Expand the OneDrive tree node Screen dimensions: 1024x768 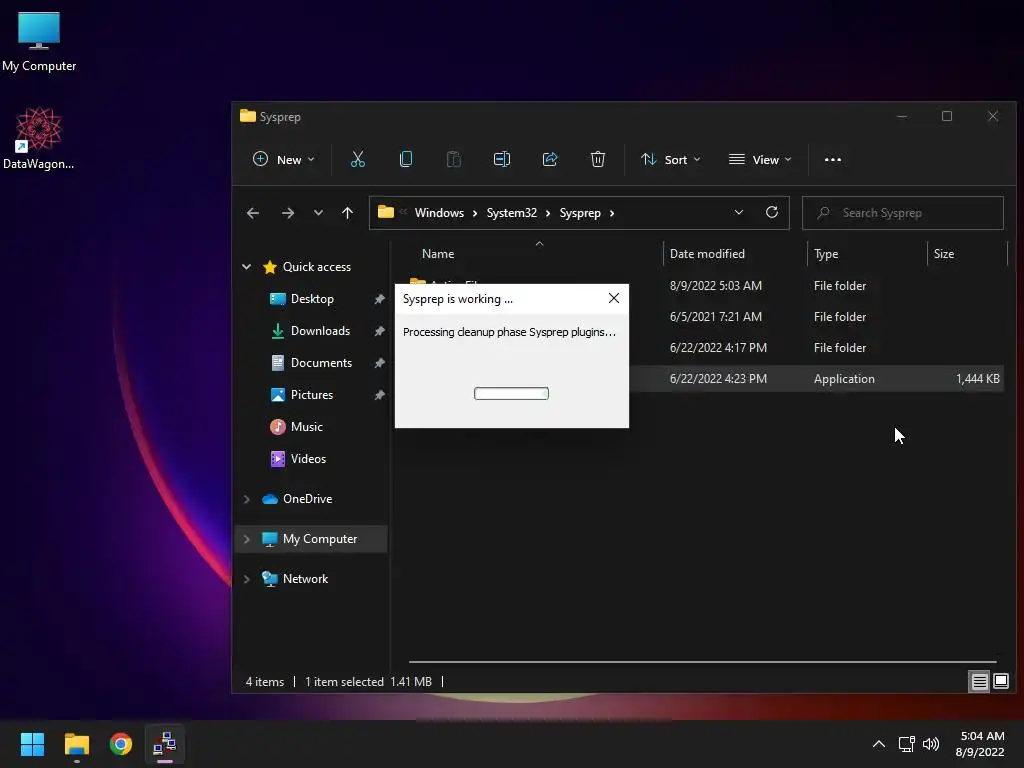(x=246, y=499)
